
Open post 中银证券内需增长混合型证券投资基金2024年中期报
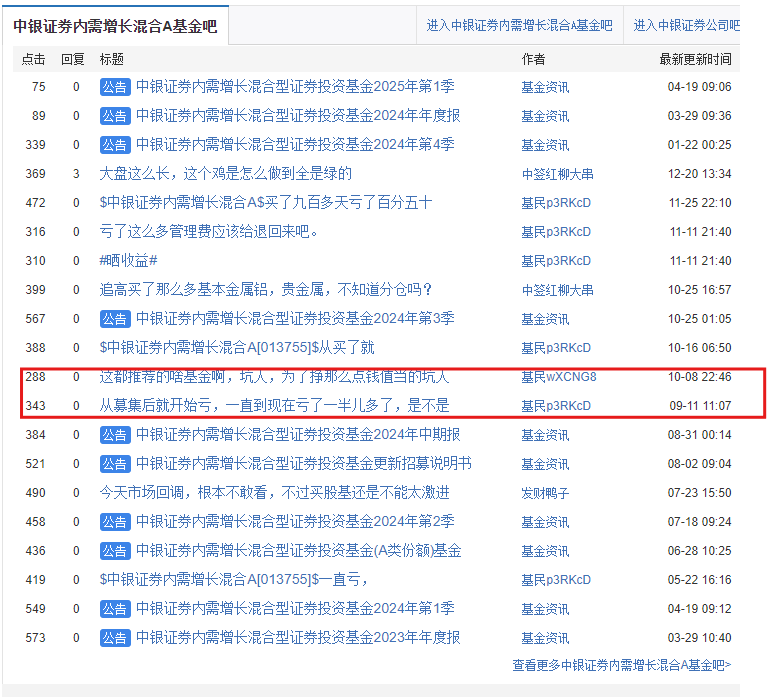pos(298,434)
